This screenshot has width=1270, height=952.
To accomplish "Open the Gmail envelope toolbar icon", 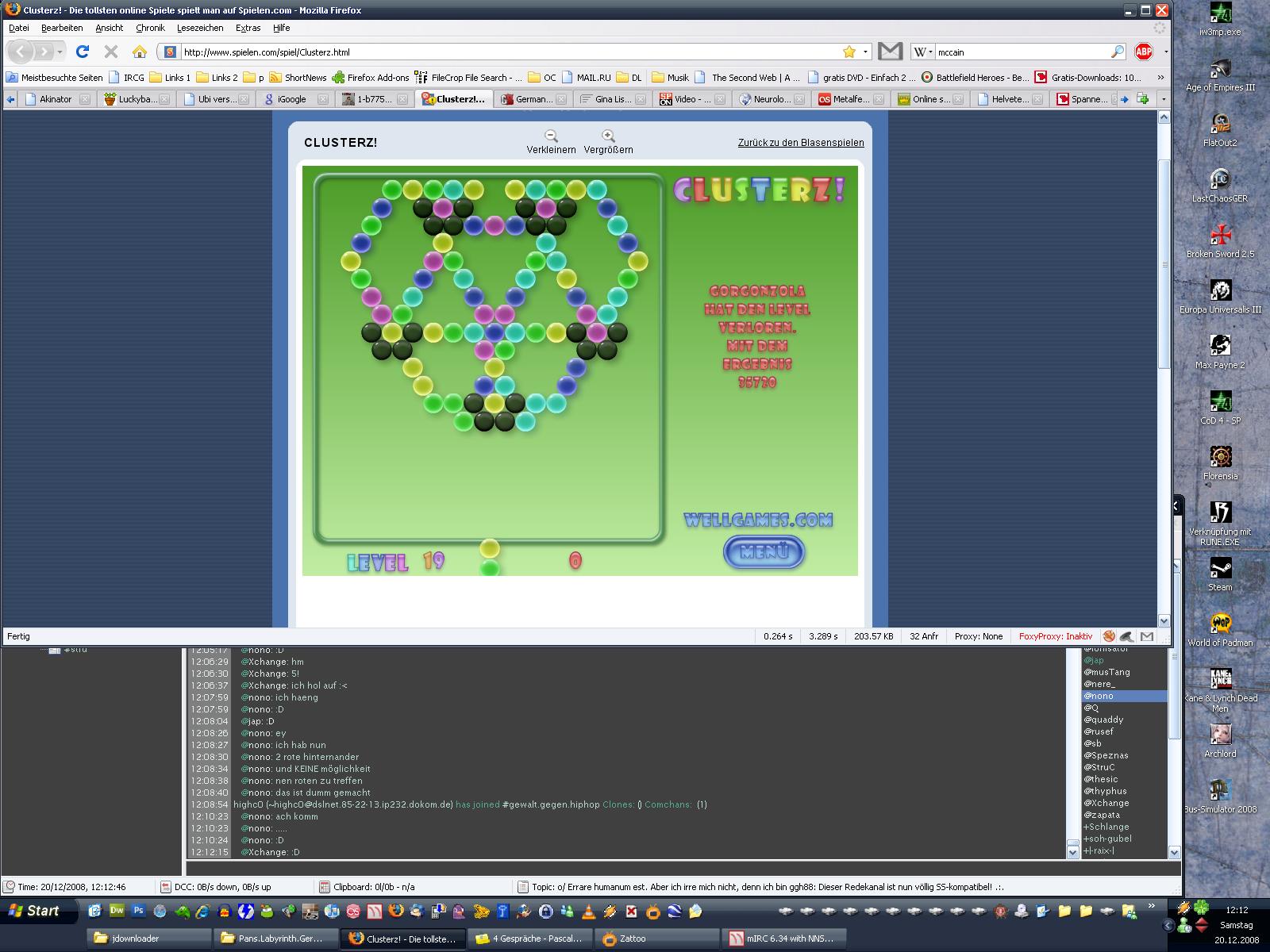I will 890,52.
